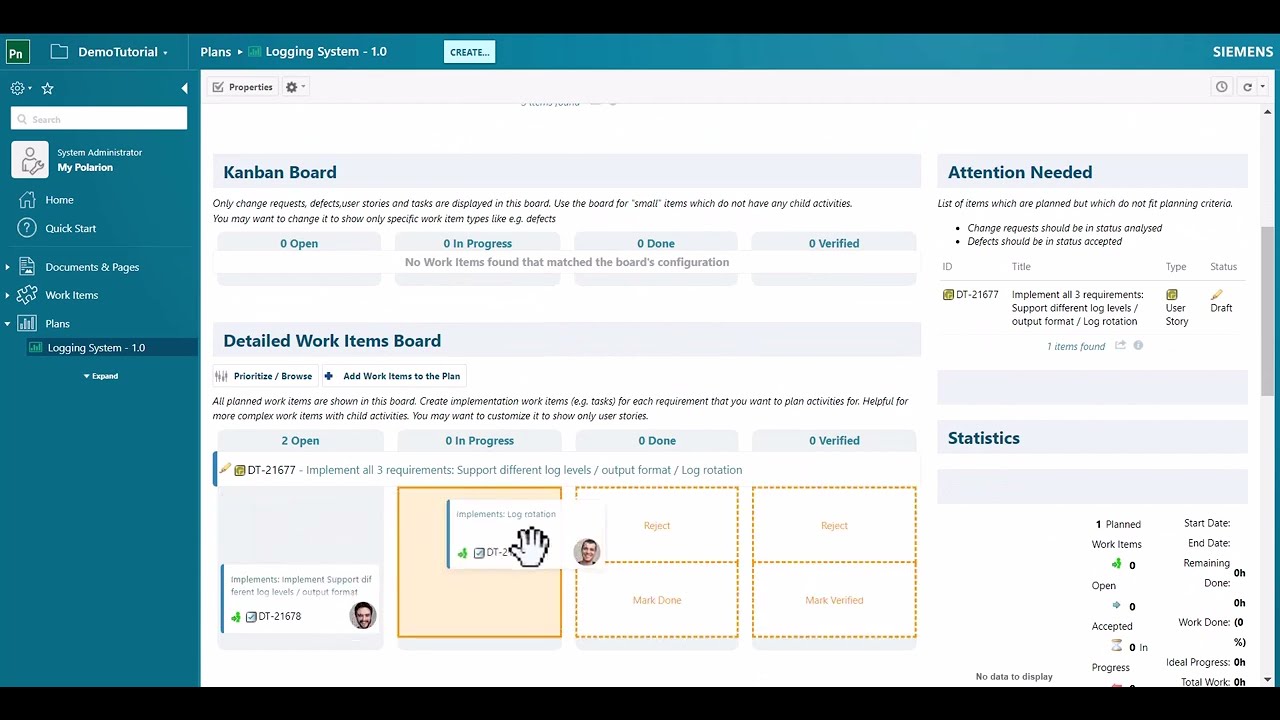Click the Title column header
Viewport: 1280px width, 720px height.
pos(1021,267)
